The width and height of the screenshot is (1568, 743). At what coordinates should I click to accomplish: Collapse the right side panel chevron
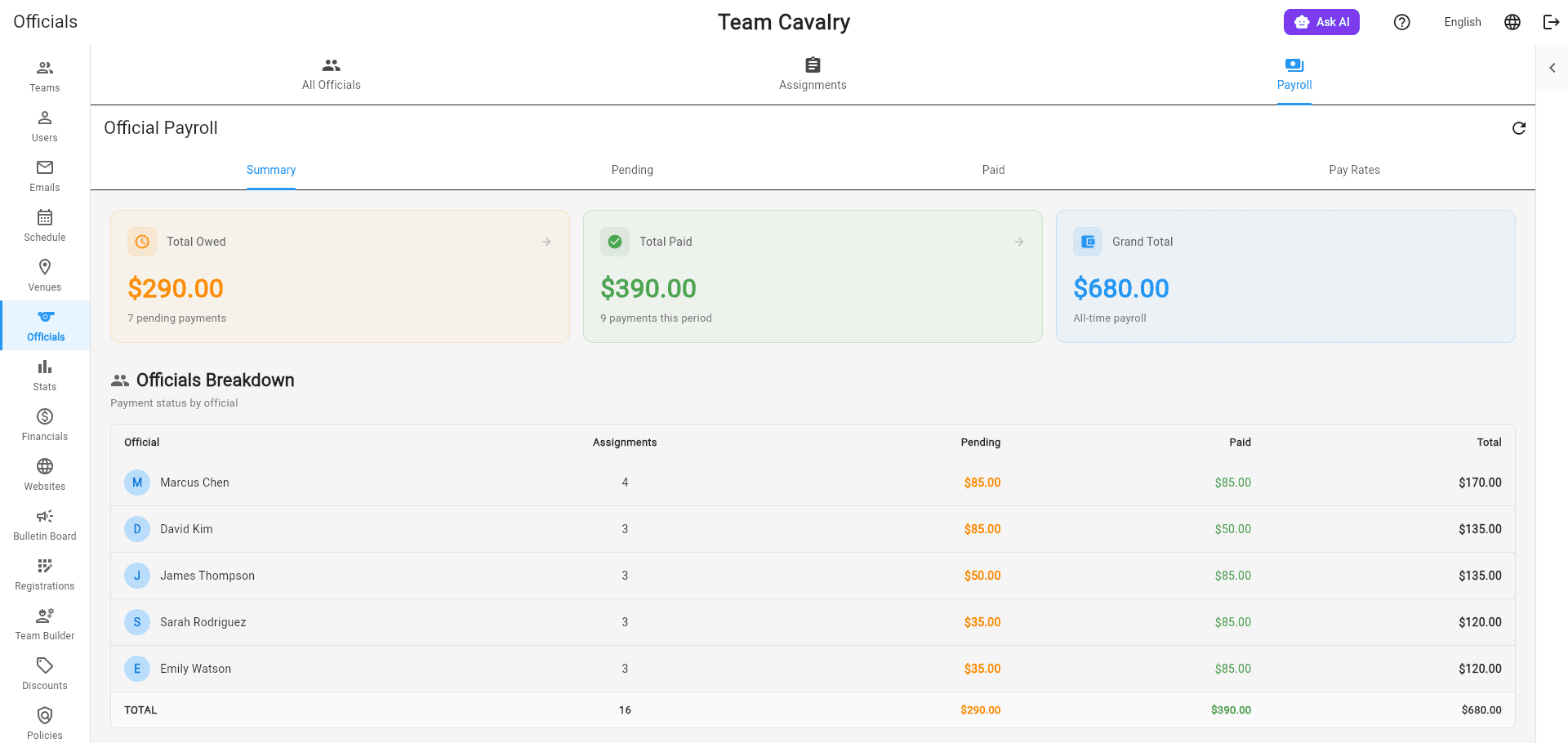coord(1552,68)
